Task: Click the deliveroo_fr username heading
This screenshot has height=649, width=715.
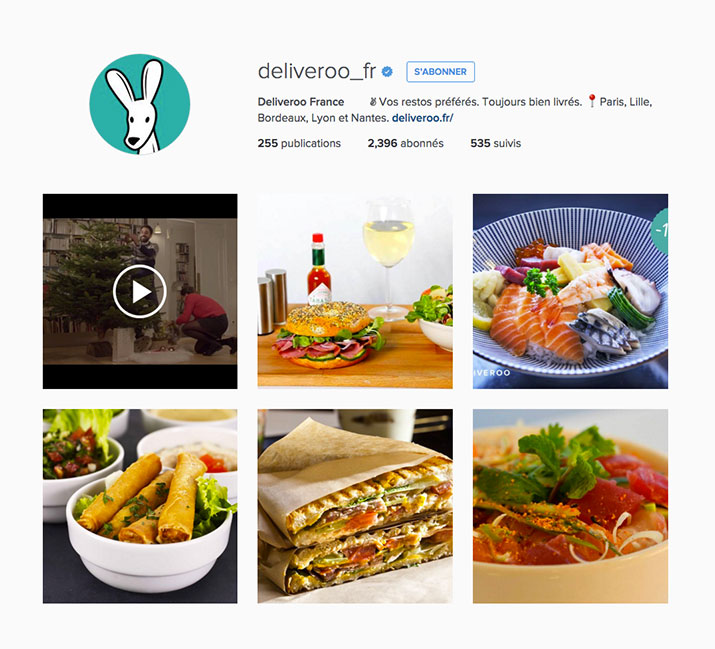Action: [317, 72]
